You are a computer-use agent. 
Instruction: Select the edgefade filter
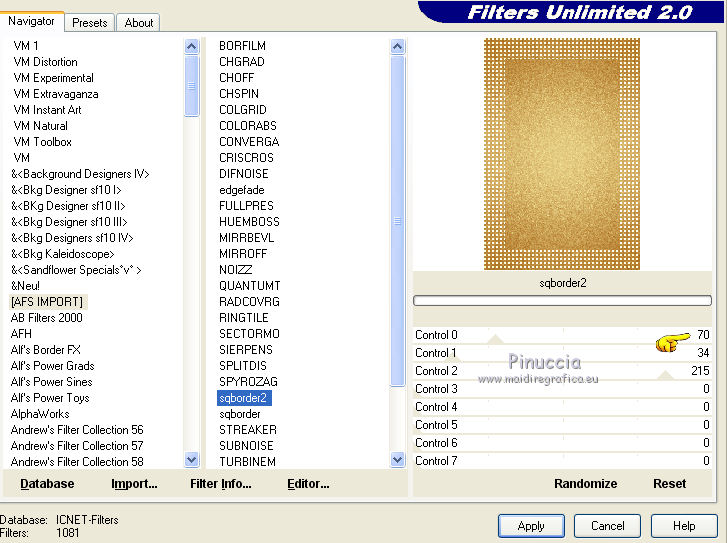coord(242,190)
